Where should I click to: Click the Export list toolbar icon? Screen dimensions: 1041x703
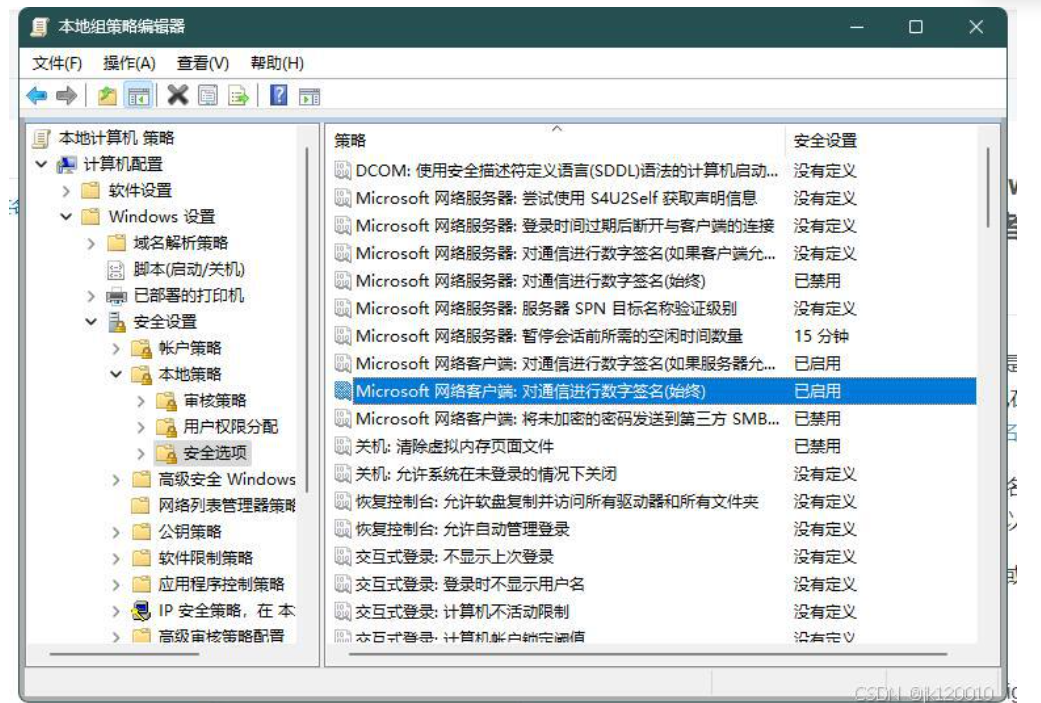pyautogui.click(x=238, y=96)
